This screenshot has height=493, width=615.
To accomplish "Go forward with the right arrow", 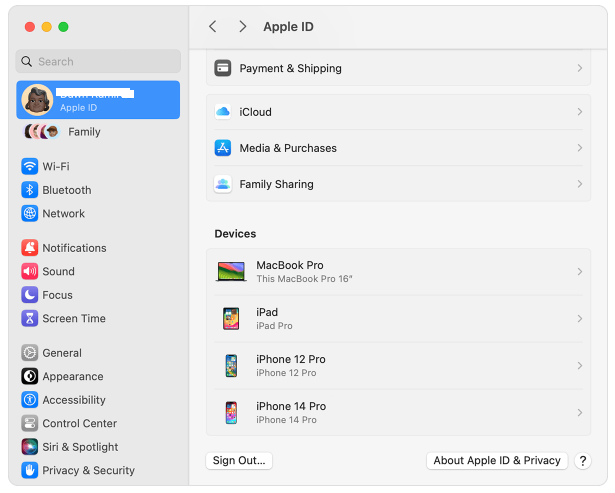I will tap(243, 27).
